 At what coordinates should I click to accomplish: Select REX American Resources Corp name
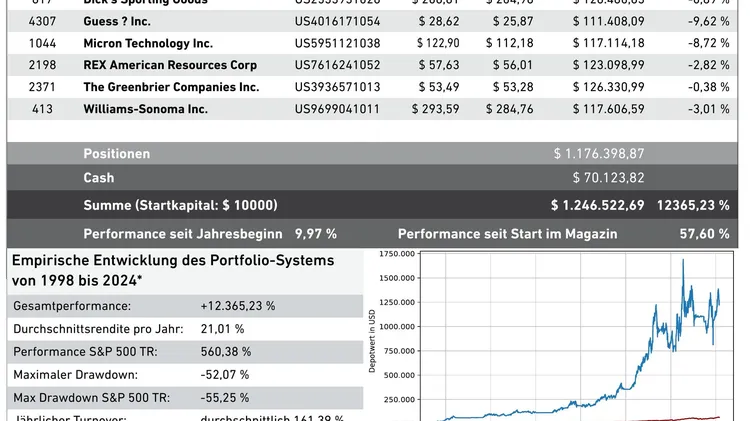tap(170, 65)
